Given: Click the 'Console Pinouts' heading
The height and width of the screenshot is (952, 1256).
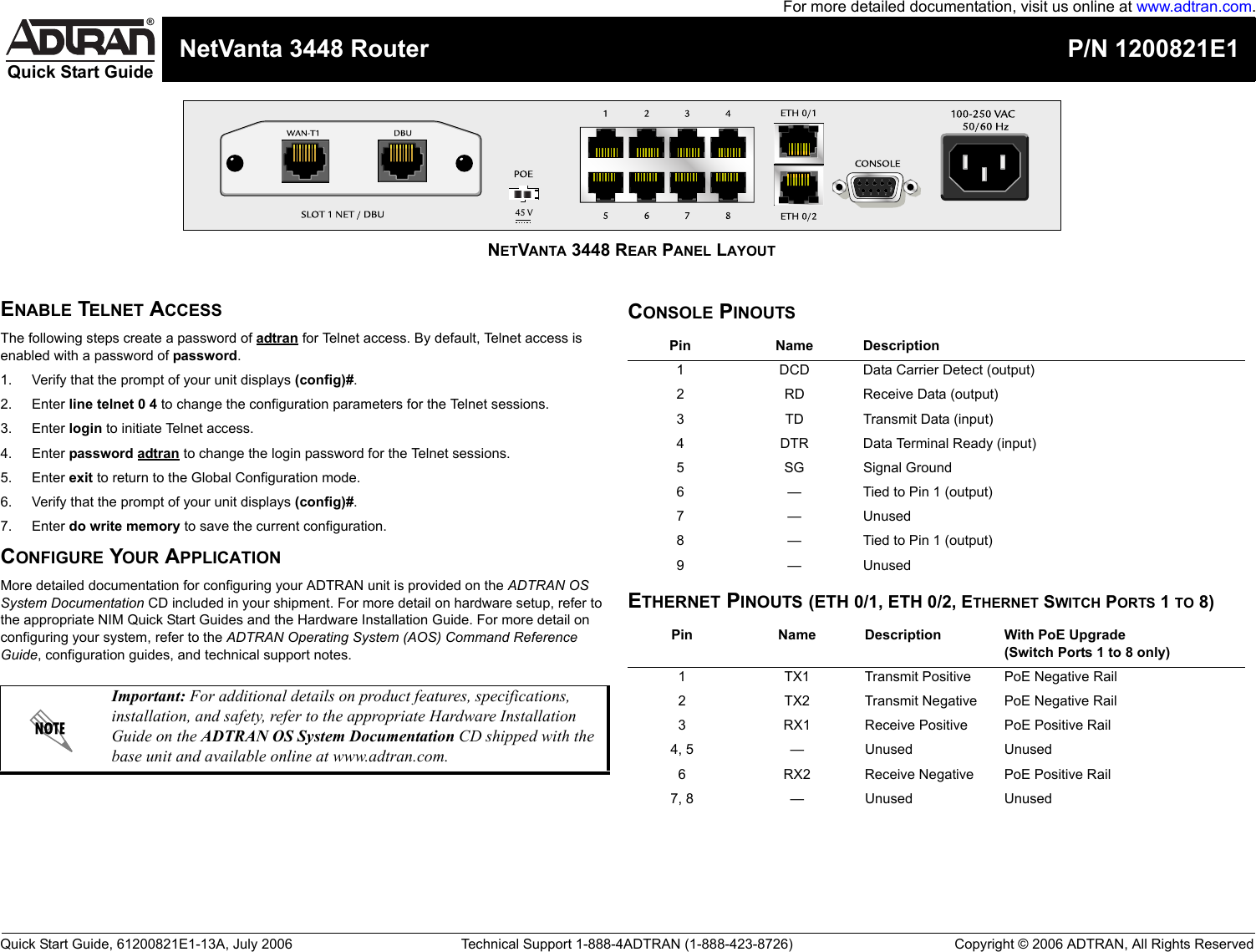Looking at the screenshot, I should (712, 312).
